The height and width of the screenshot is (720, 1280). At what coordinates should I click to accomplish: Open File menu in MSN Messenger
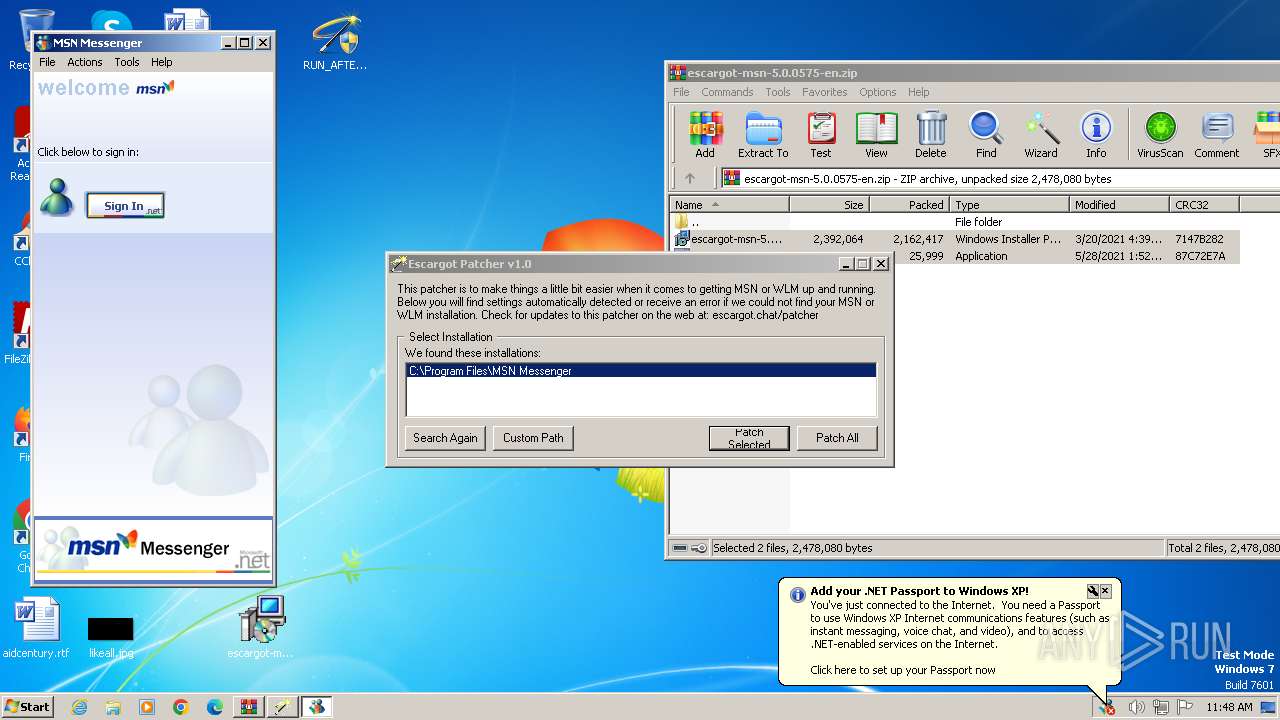[47, 62]
